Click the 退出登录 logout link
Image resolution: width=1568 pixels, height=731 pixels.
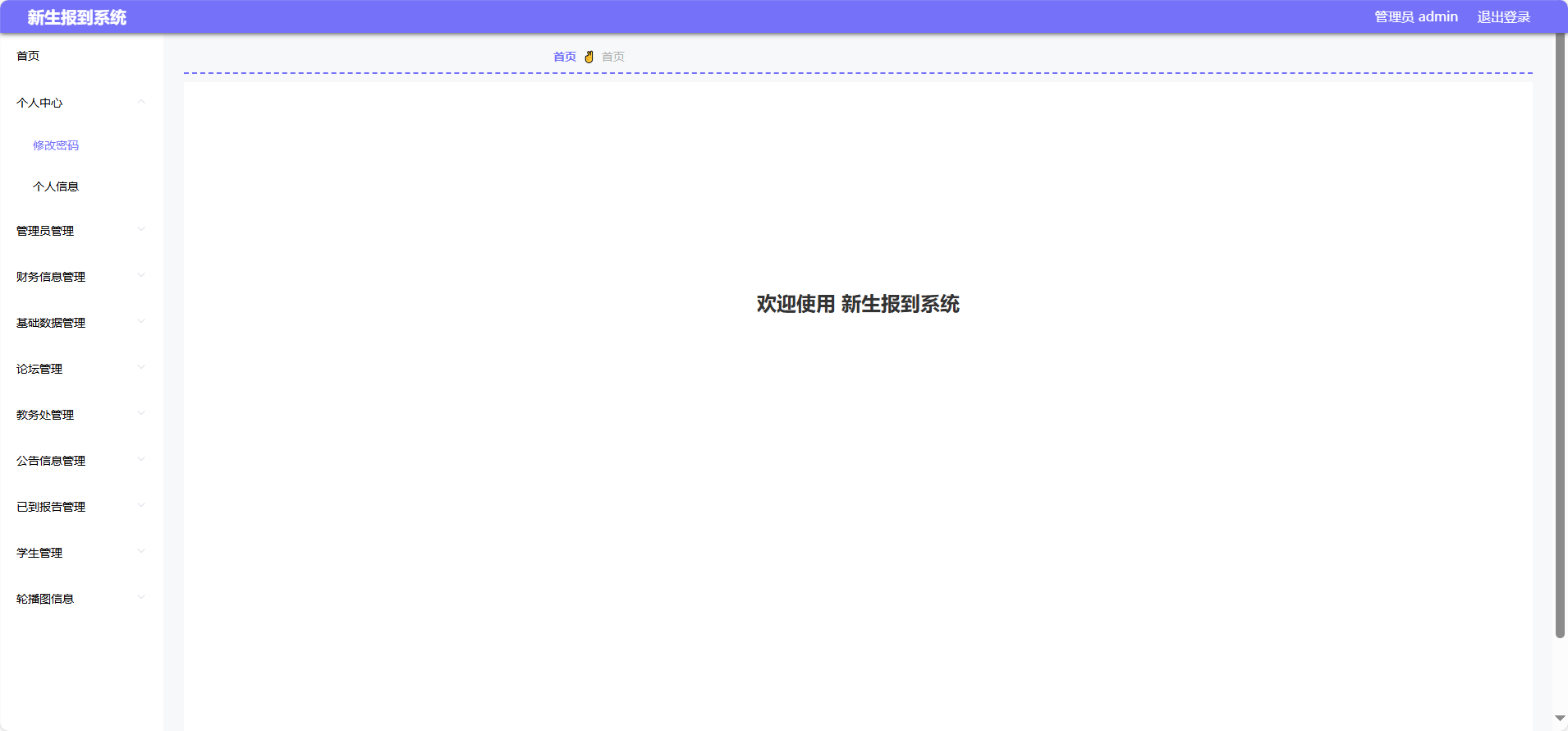click(x=1504, y=17)
